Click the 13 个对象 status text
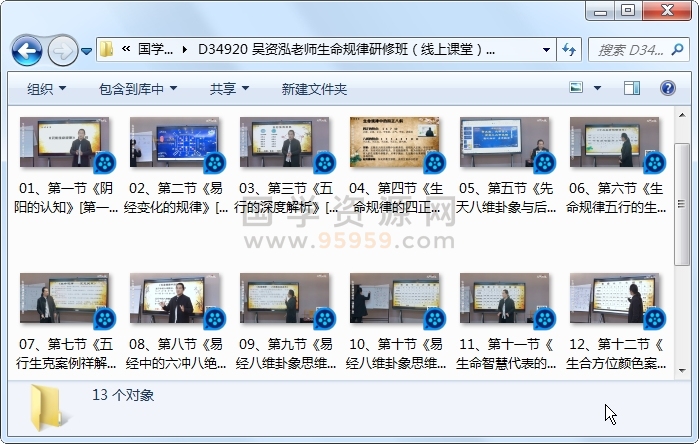Screen dimensions: 699x444 123,395
